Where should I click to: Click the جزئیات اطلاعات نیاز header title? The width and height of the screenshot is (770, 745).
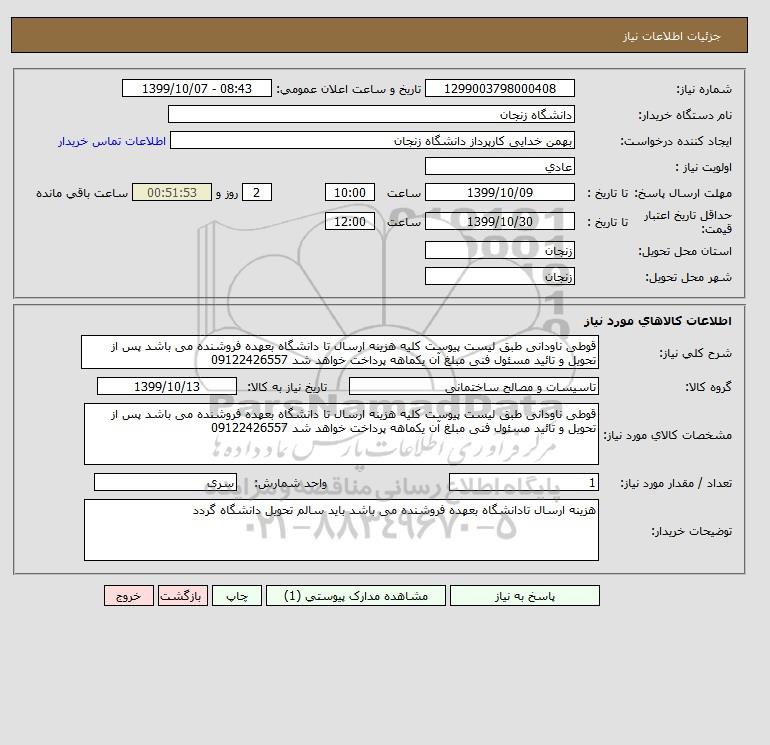click(671, 37)
